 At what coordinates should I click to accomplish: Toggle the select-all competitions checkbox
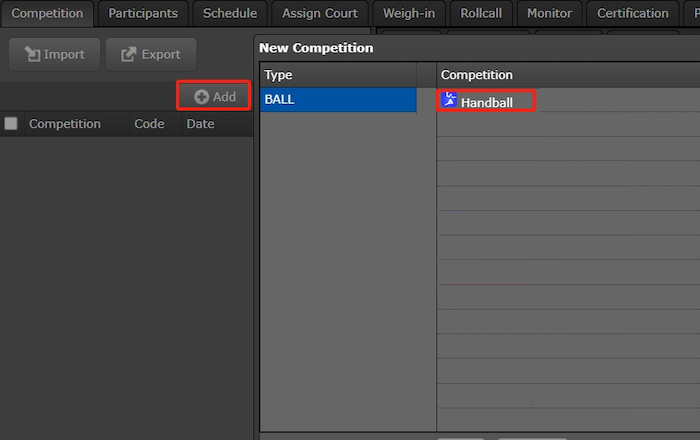(x=11, y=124)
